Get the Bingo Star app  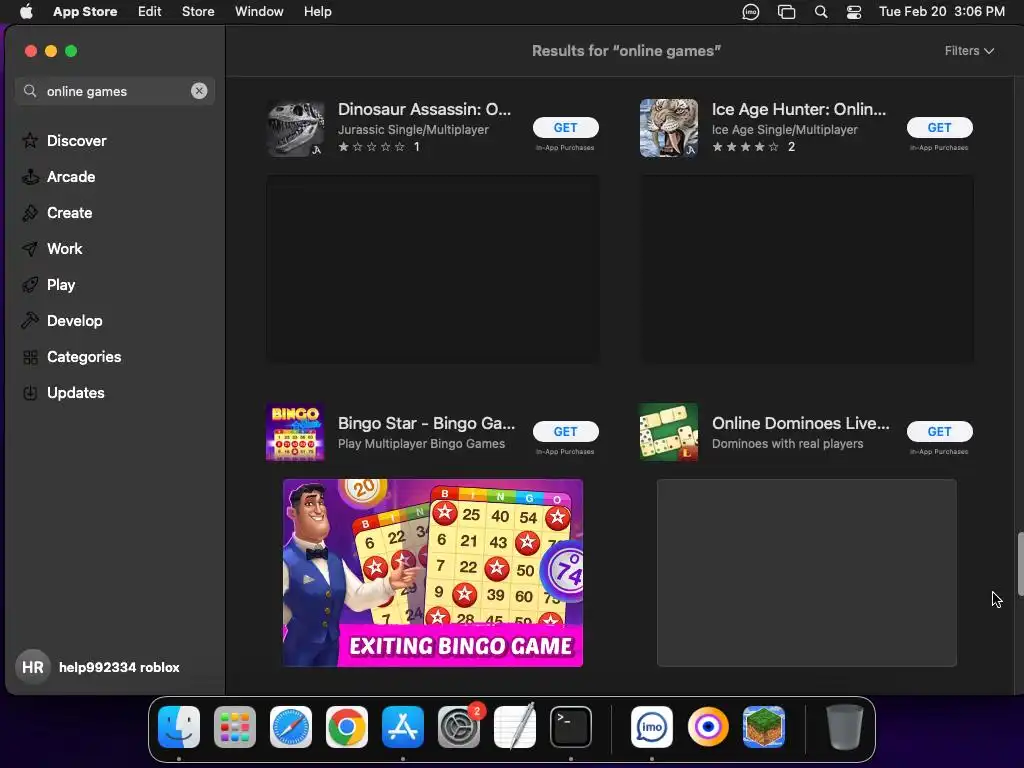click(566, 431)
